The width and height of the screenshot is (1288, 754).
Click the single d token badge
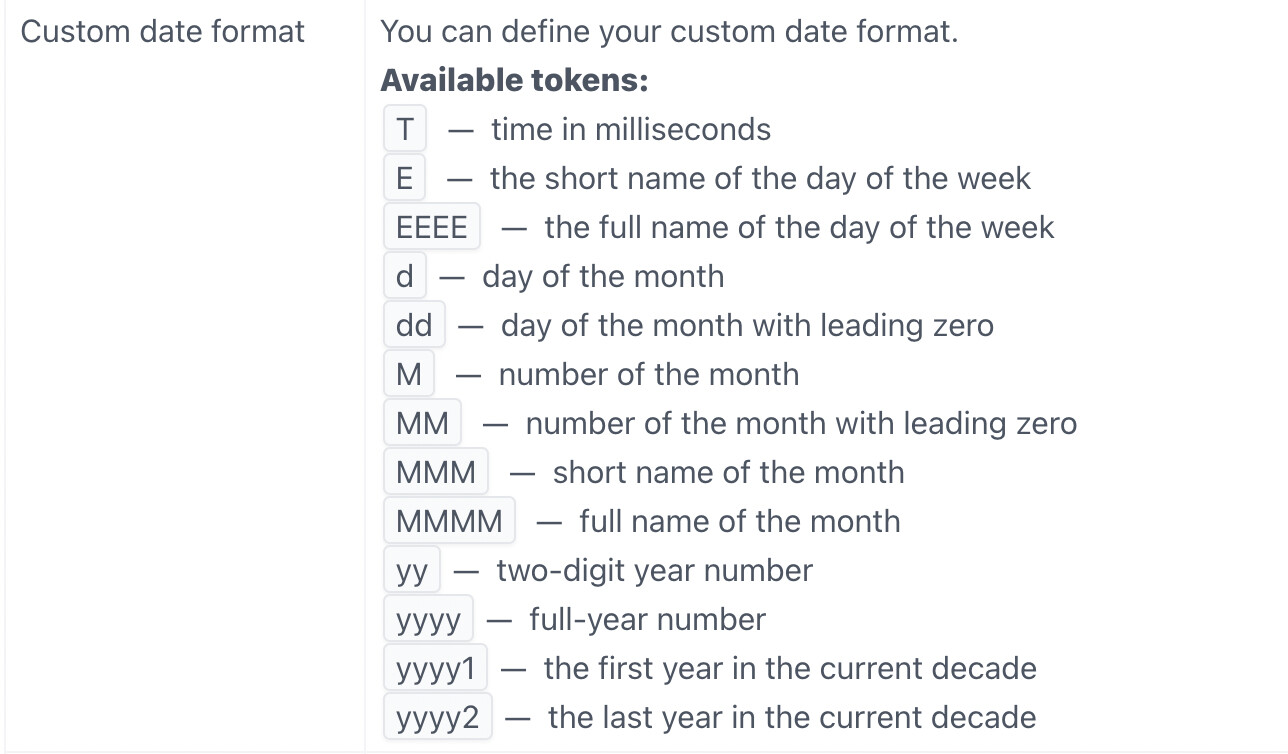[x=404, y=277]
